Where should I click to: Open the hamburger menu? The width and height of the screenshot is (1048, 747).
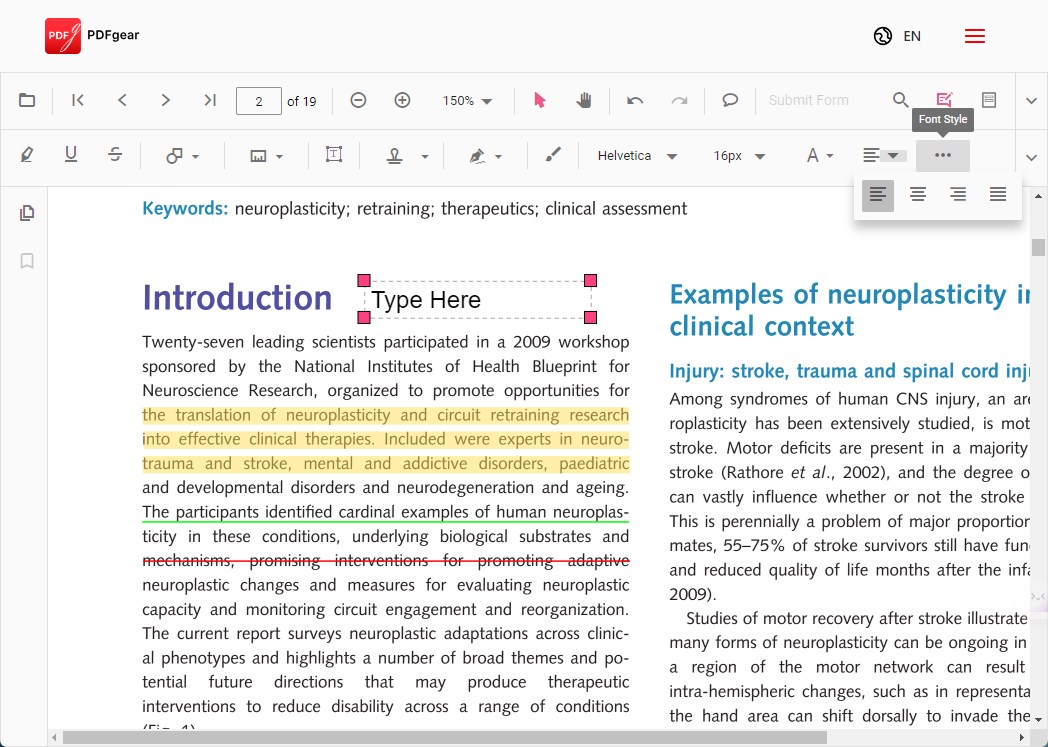(974, 35)
